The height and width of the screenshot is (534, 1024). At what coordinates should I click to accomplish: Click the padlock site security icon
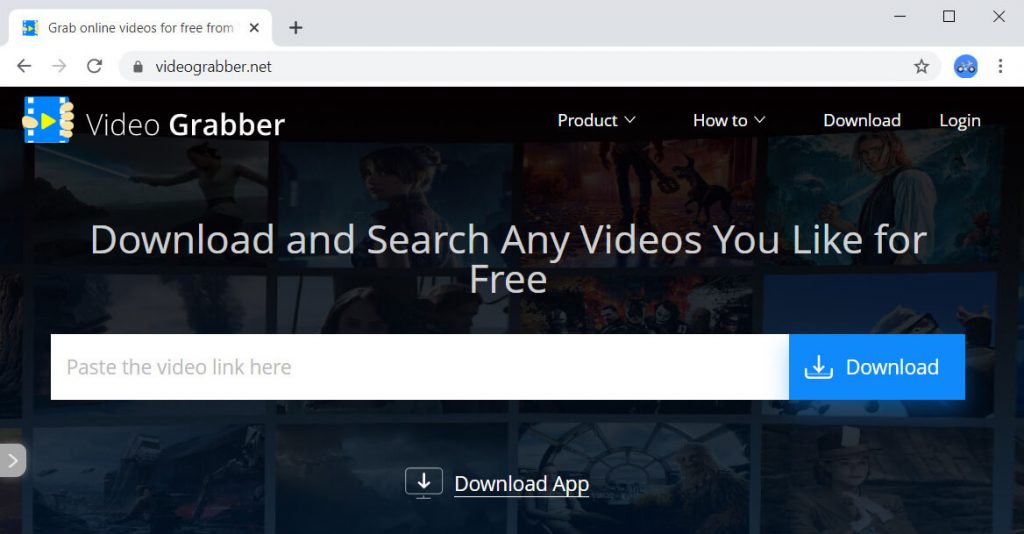tap(138, 67)
